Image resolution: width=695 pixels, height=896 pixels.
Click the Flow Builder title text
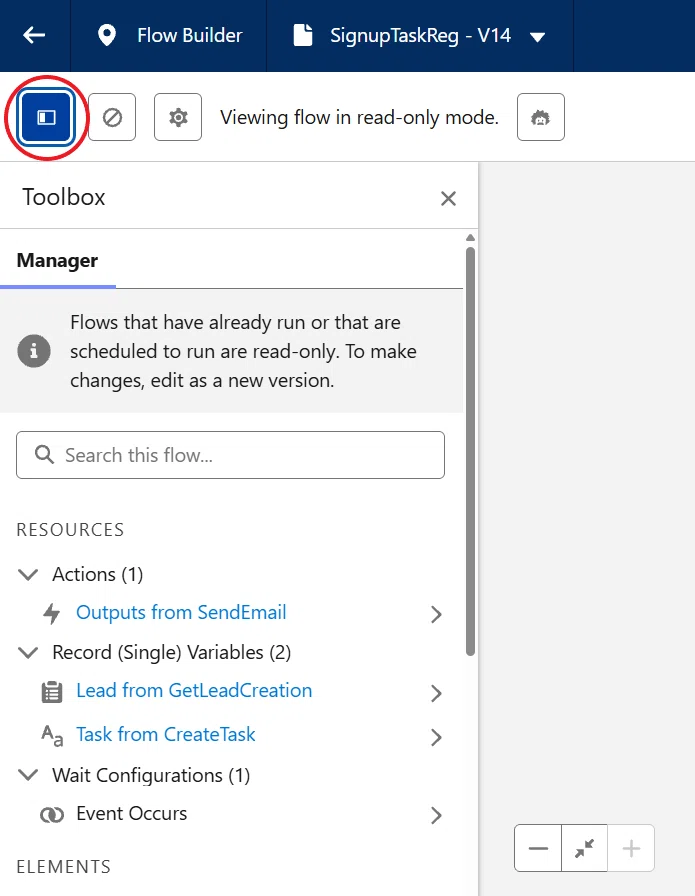click(x=190, y=35)
